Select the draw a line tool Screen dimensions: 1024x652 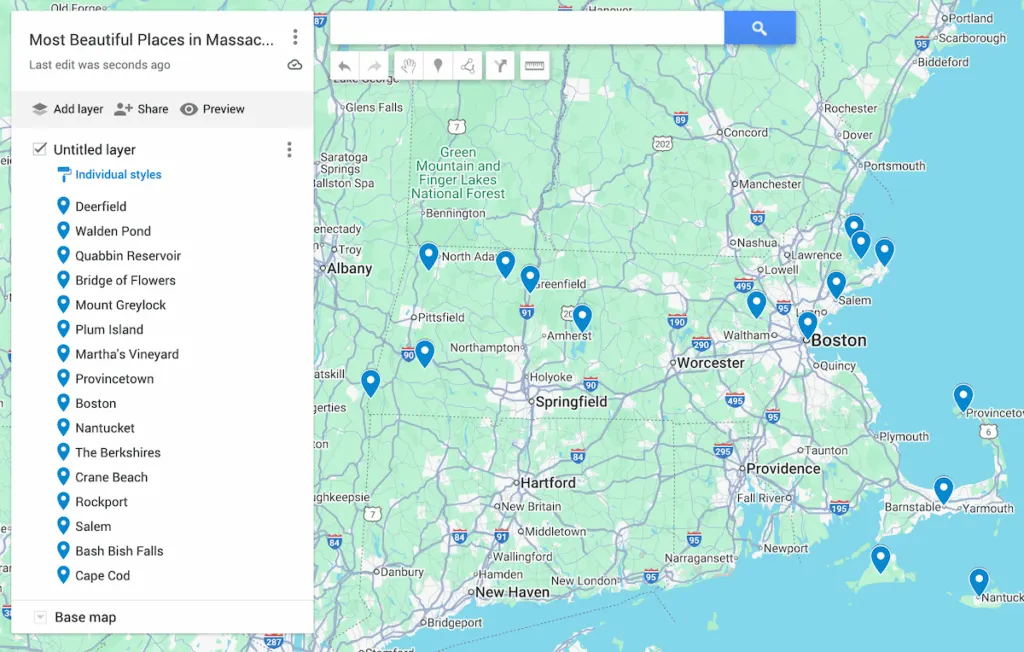point(468,66)
